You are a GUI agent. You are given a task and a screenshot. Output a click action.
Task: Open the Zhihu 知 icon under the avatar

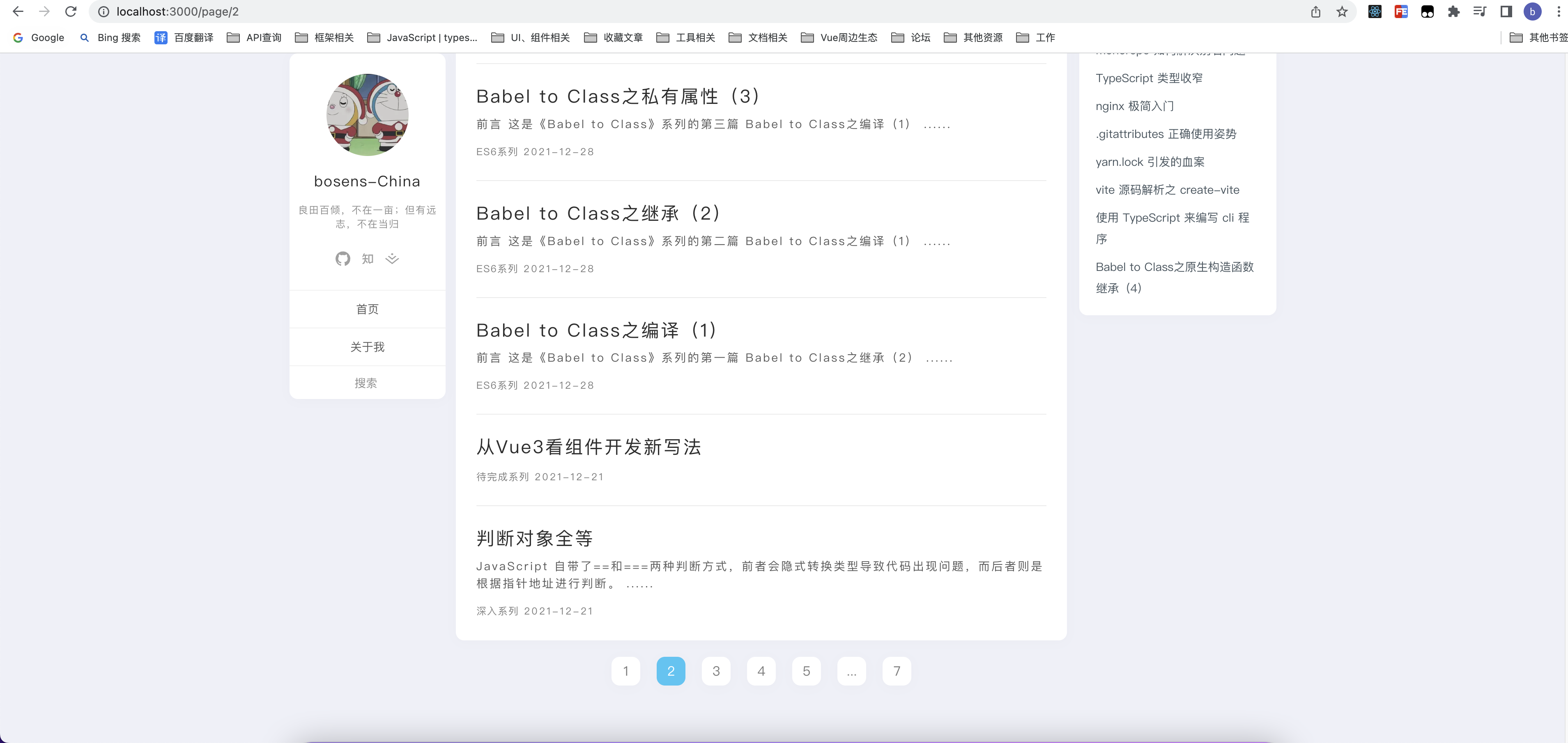367,259
